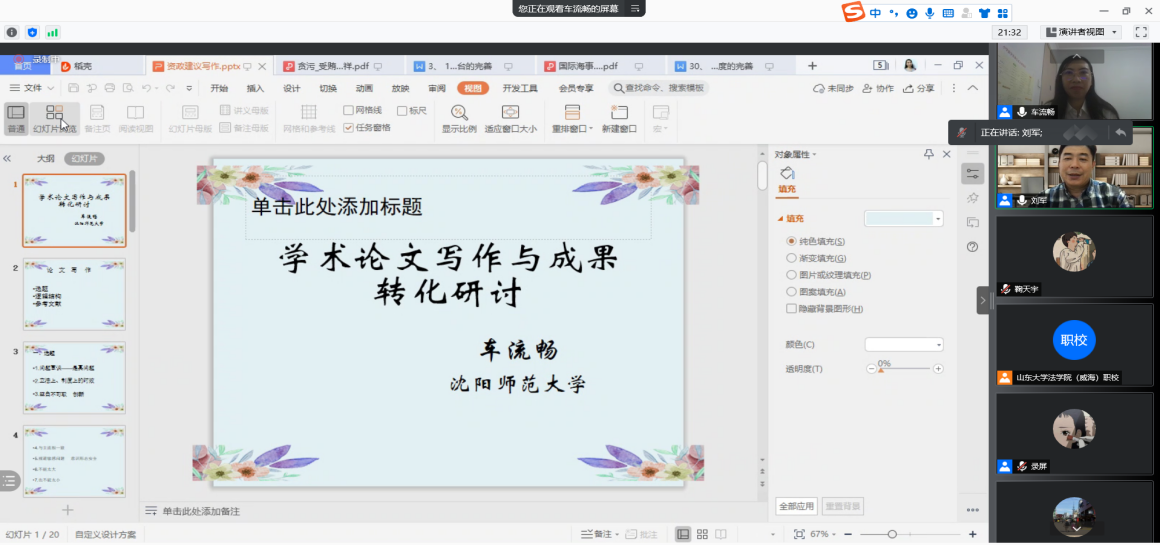Open the 颜色 color dropdown
Viewport: 1160px width, 545px height.
pyautogui.click(x=904, y=345)
